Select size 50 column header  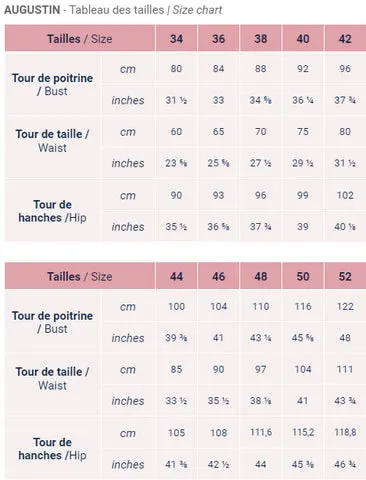click(303, 276)
